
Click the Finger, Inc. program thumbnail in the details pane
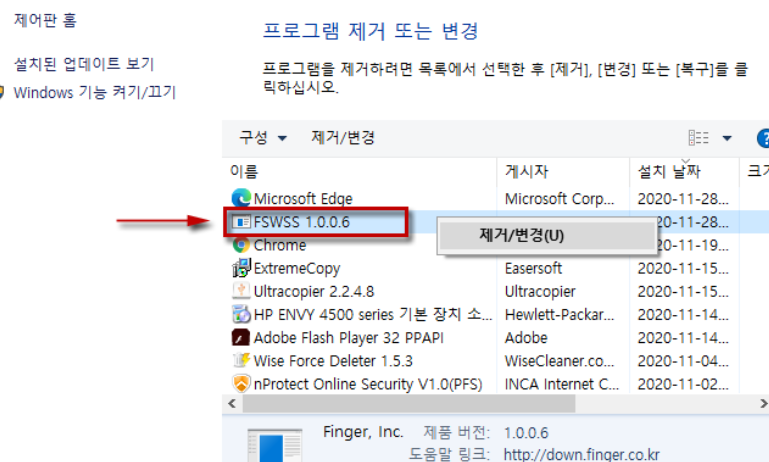point(275,445)
